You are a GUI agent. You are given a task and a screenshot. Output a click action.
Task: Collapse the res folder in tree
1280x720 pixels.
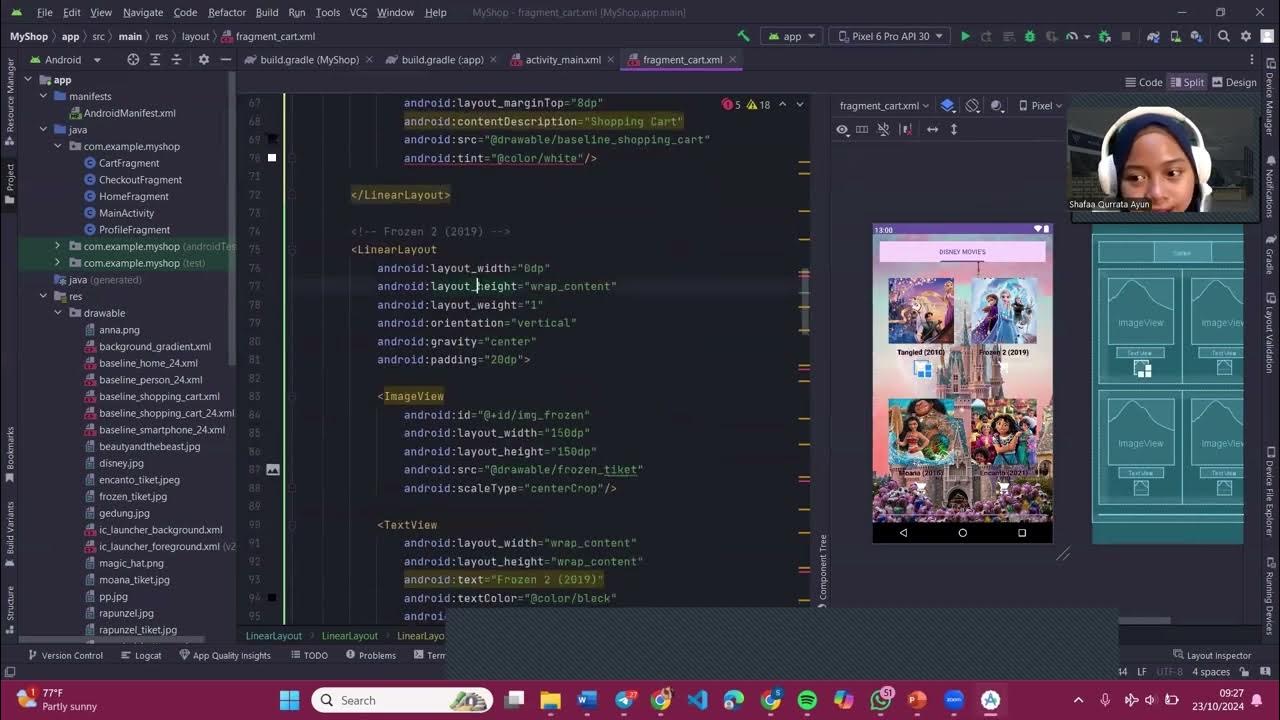[x=43, y=296]
